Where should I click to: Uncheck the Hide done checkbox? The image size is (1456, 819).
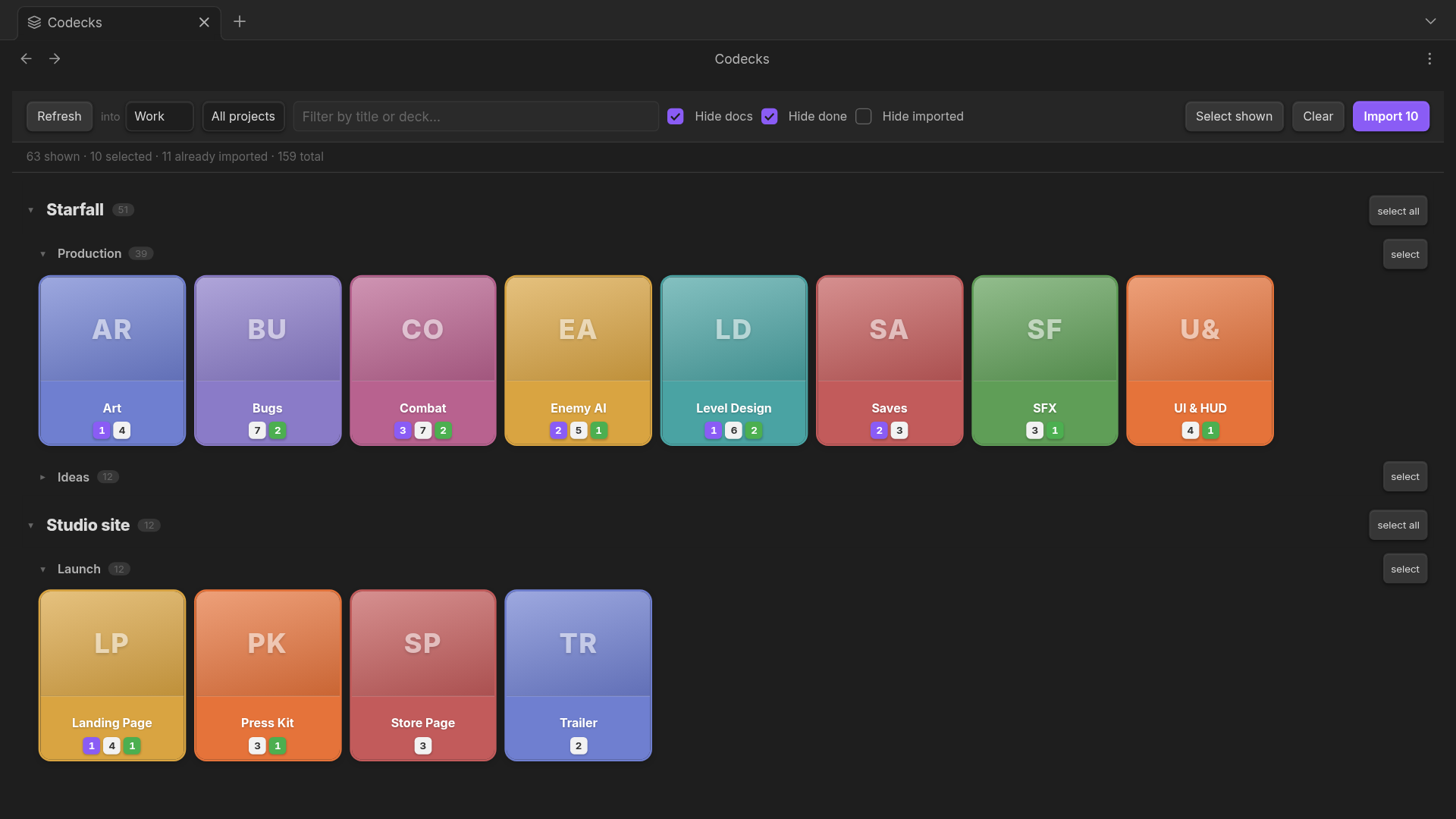tap(769, 116)
